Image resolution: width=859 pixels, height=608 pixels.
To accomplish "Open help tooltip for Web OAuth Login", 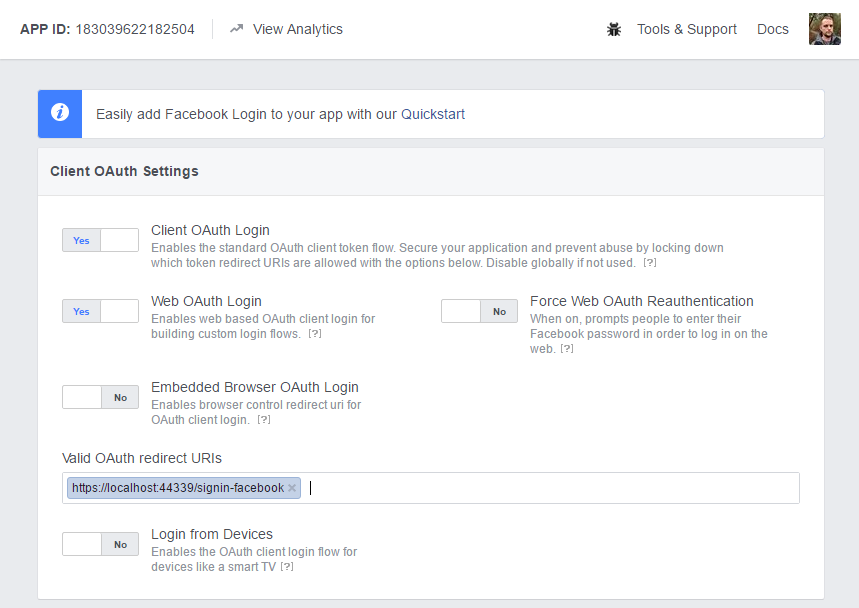I will 315,334.
